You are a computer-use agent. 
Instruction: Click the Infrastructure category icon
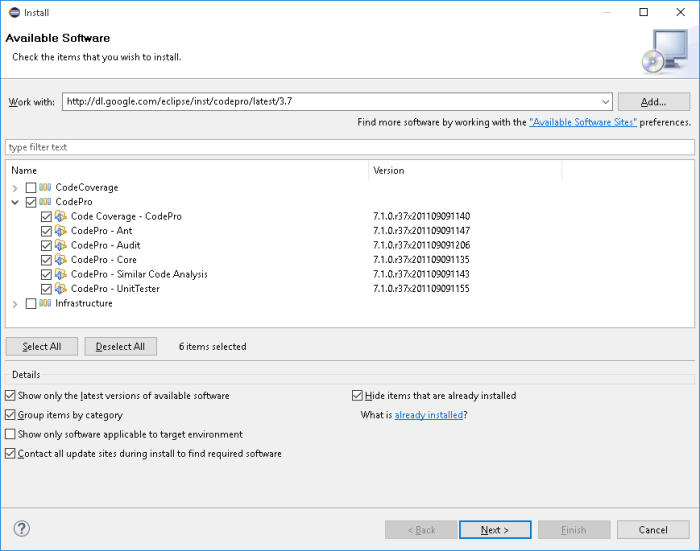coord(45,303)
